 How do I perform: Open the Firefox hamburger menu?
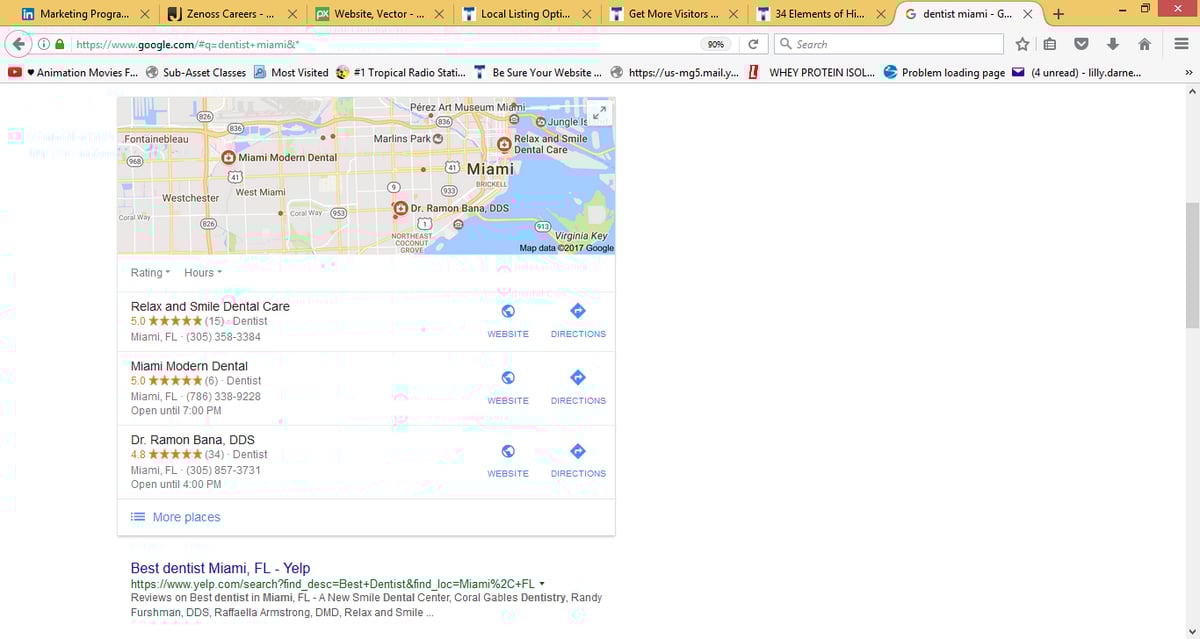[1180, 44]
